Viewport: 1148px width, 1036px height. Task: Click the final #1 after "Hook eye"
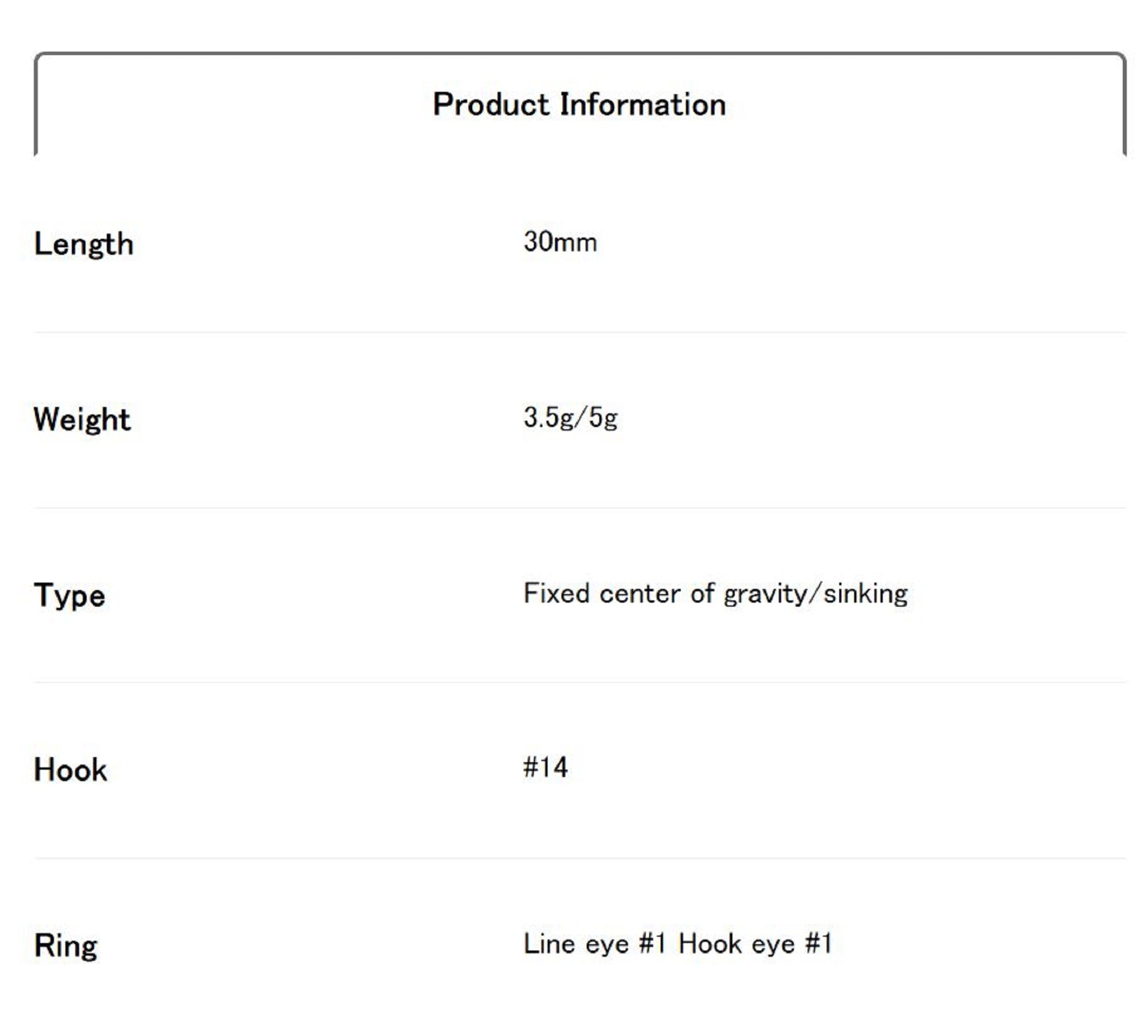tap(818, 944)
